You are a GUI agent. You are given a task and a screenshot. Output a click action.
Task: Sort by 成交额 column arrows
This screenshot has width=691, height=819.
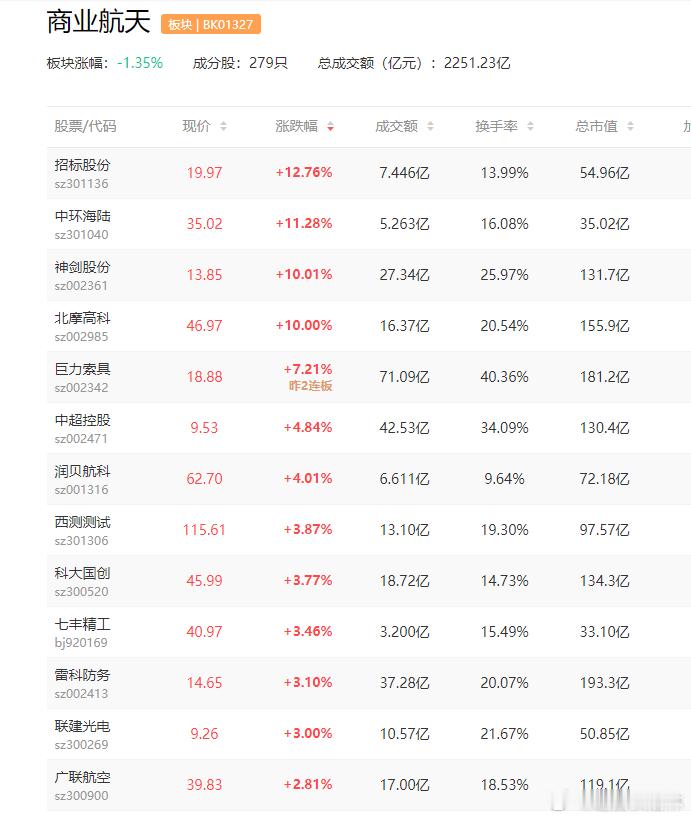pyautogui.click(x=430, y=126)
